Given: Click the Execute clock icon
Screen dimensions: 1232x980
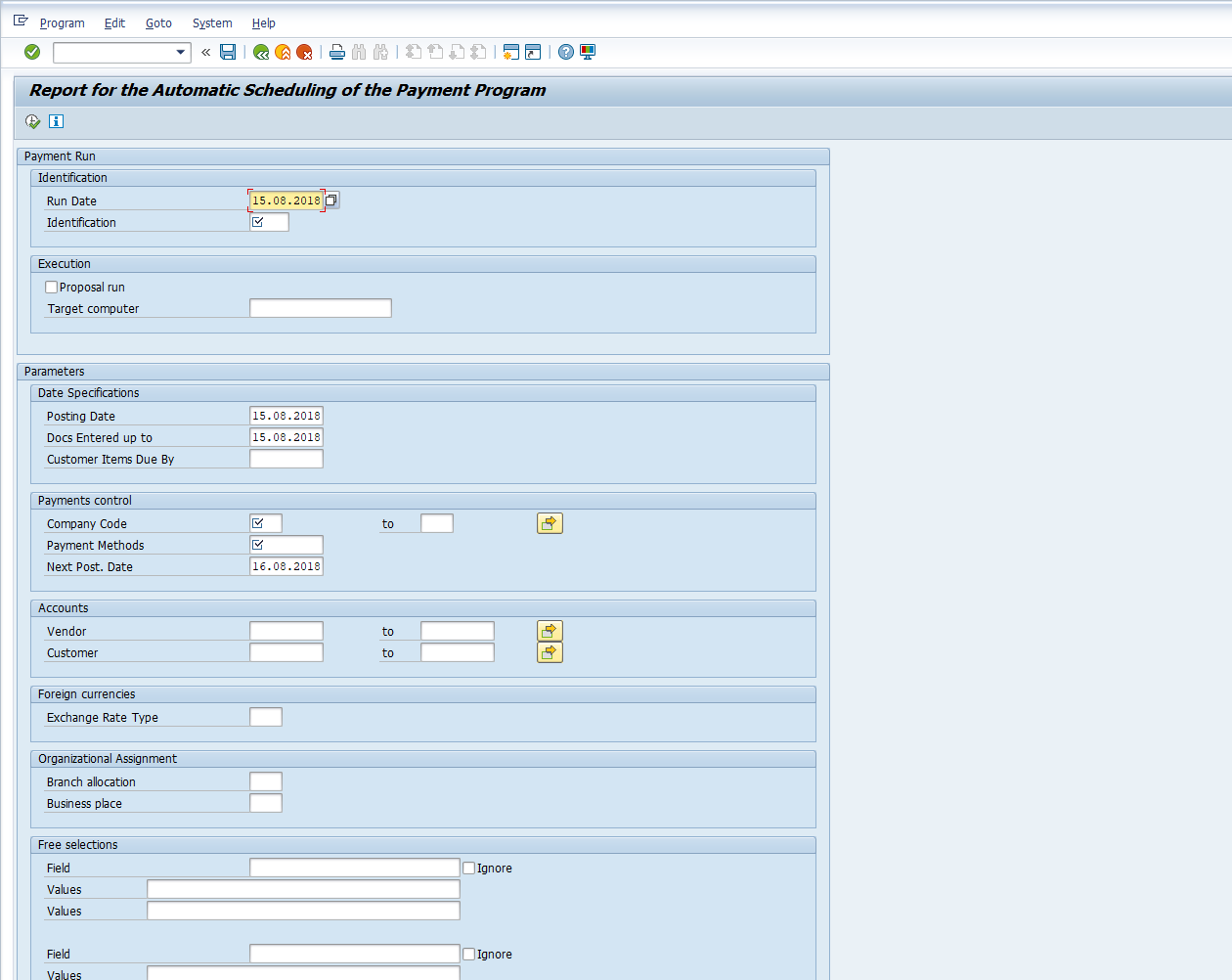Looking at the screenshot, I should coord(33,121).
